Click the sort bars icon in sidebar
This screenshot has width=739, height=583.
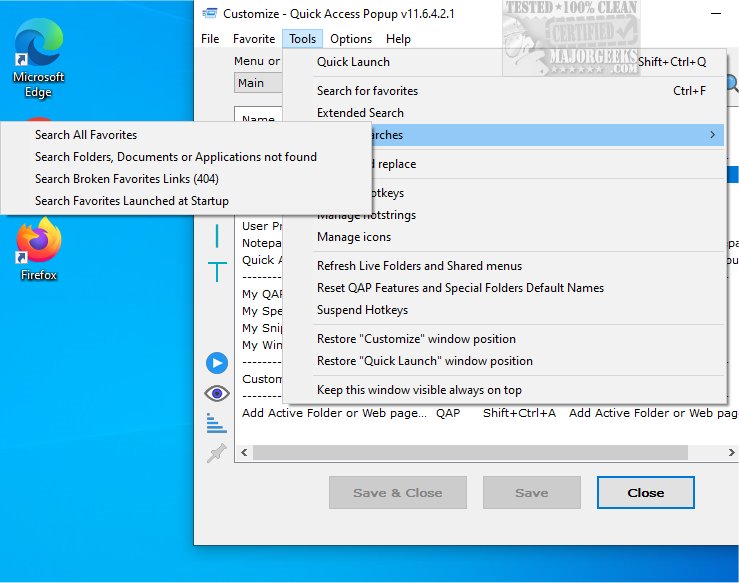pyautogui.click(x=217, y=423)
